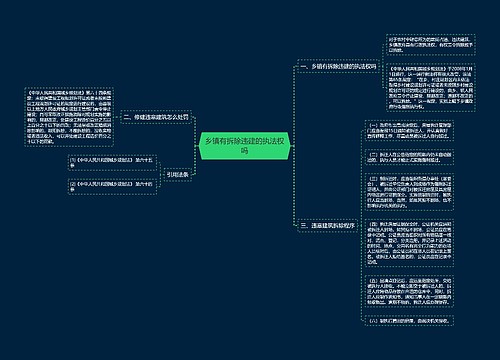Open citation [1] 中华人民共和国城乡规划法
Viewport: 500px width, 360px height.
112,162
